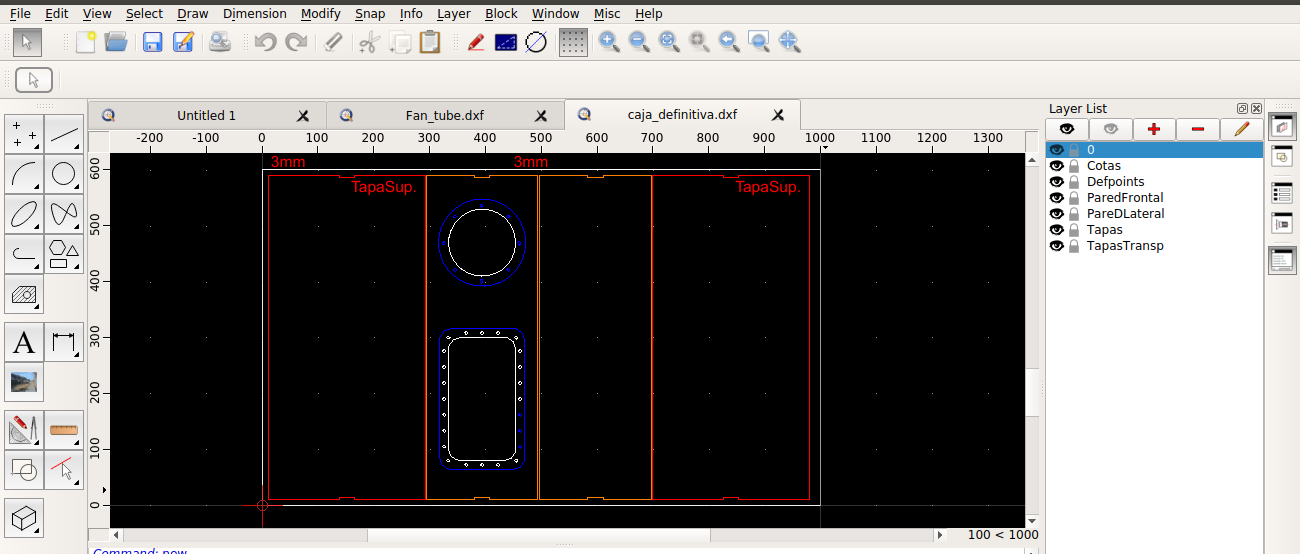
Task: Click the Ellipse tool icon
Action: (24, 215)
